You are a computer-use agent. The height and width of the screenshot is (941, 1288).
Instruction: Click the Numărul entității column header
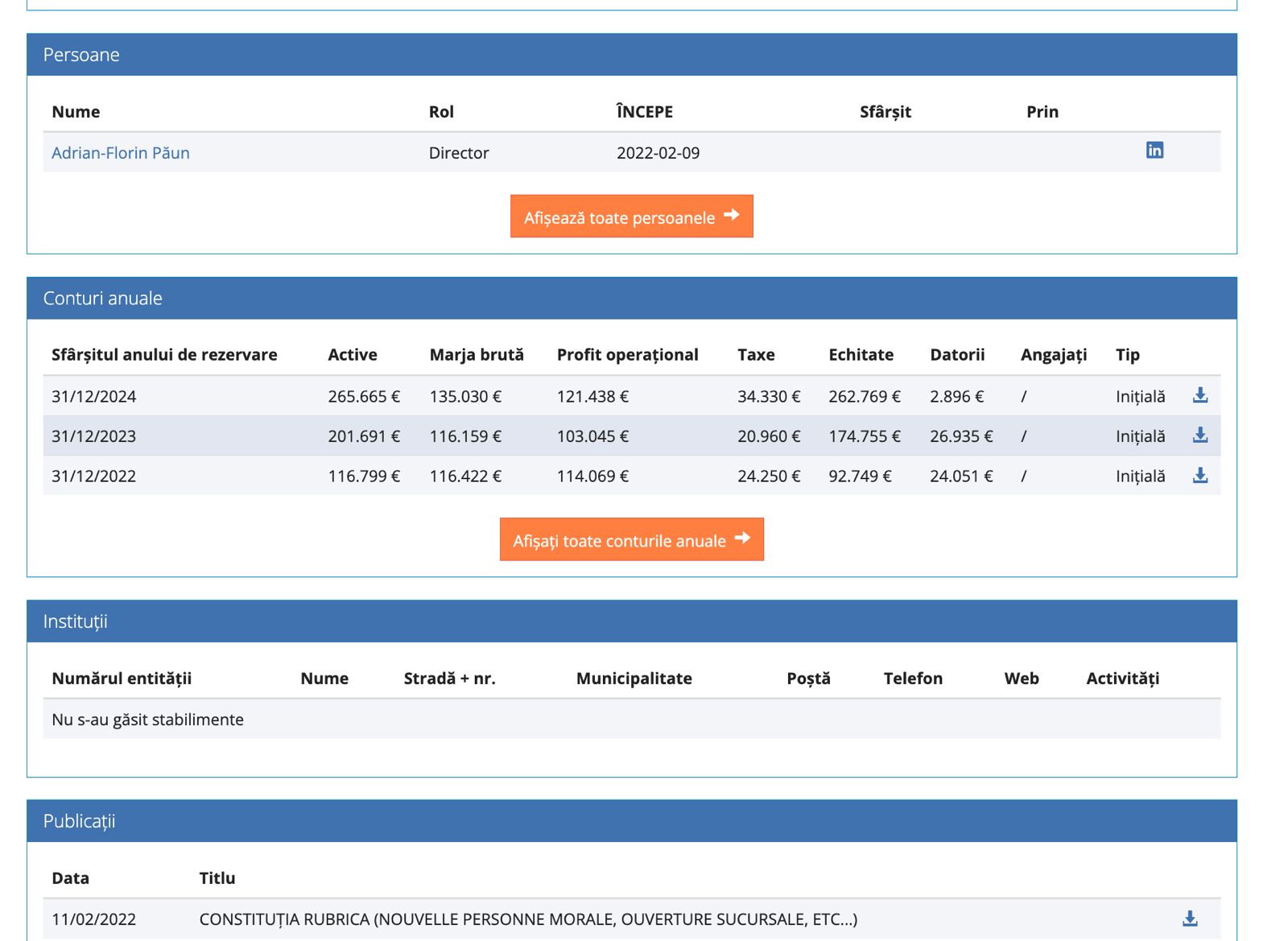pyautogui.click(x=122, y=679)
